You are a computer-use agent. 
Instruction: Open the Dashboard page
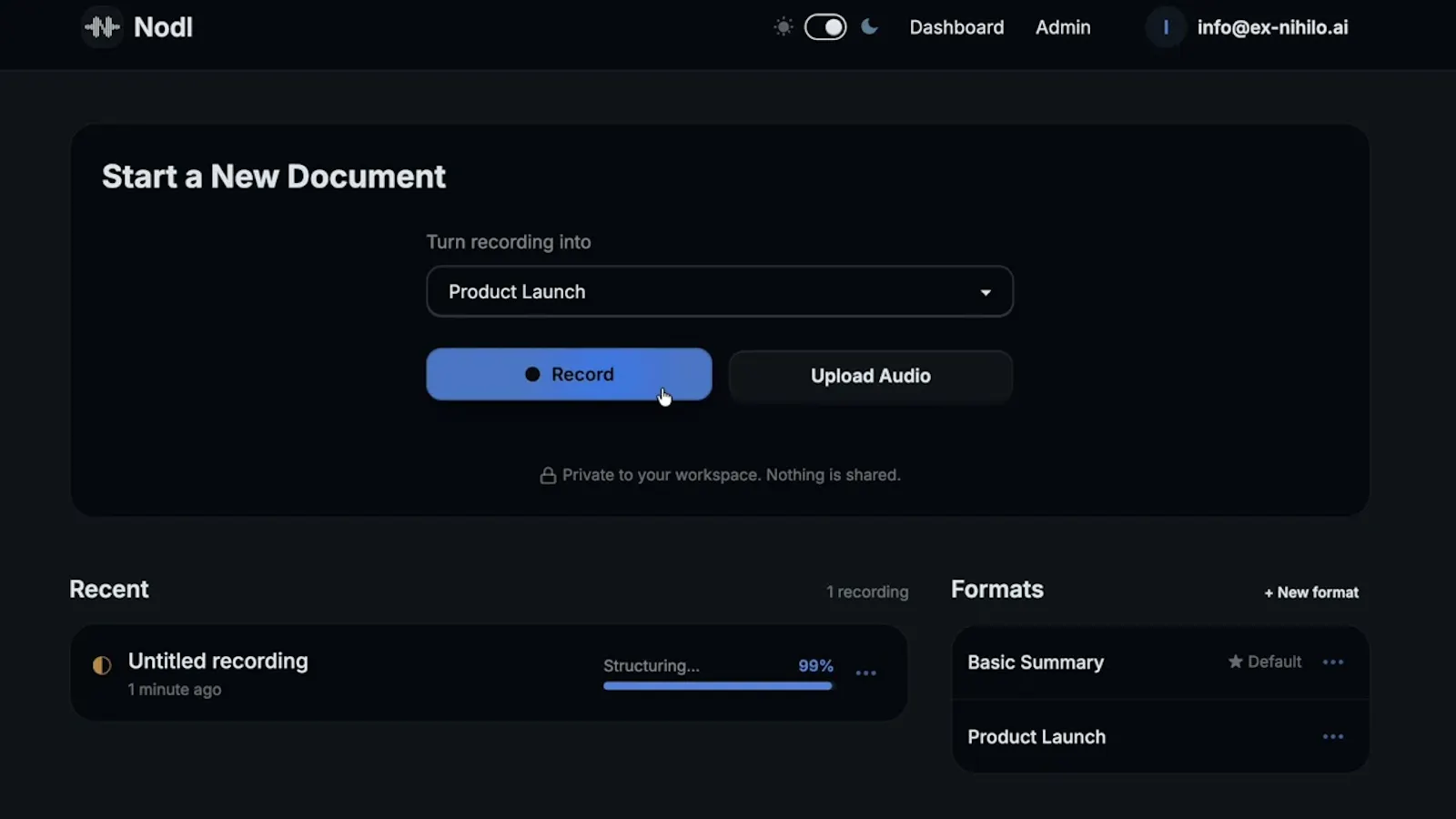(956, 27)
